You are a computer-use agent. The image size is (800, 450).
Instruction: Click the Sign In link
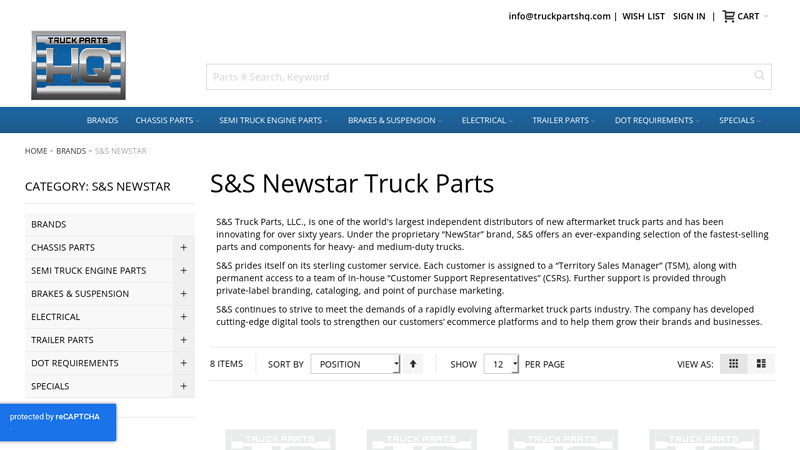[x=689, y=16]
